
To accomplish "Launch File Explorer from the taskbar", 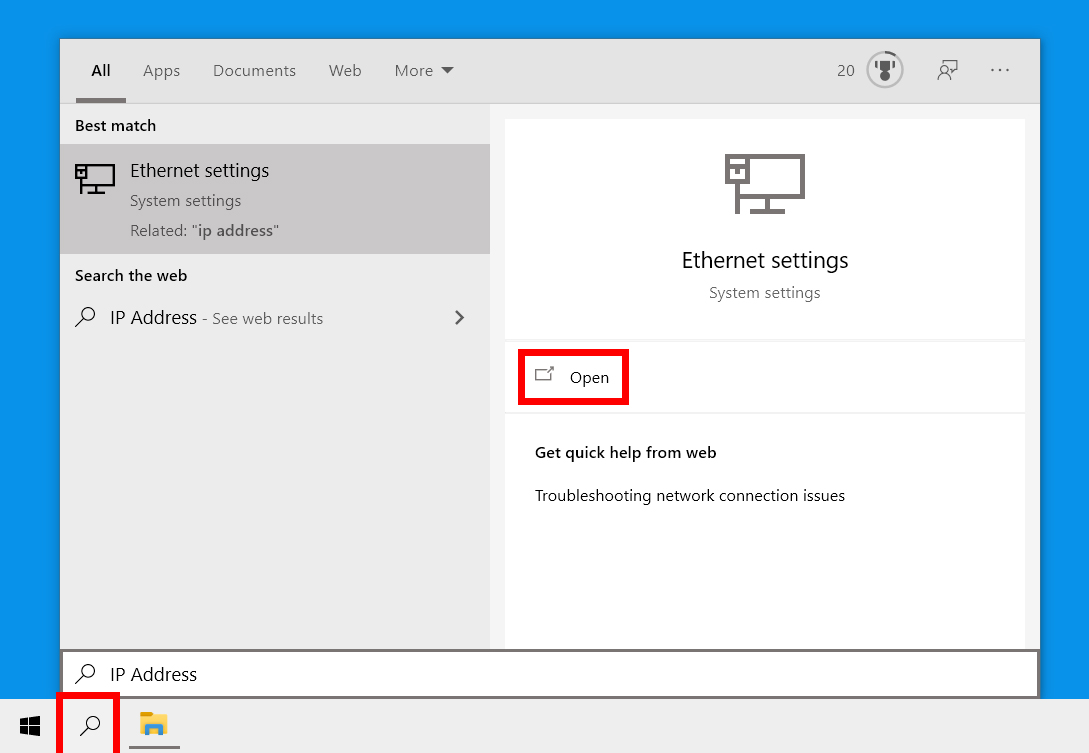I will (154, 725).
